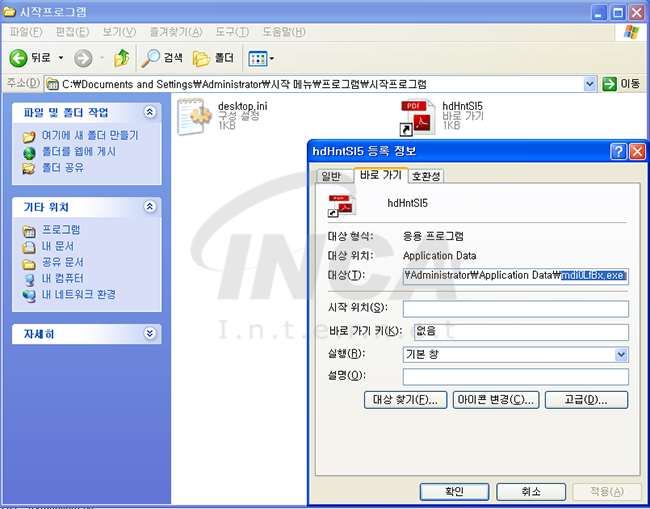Click the 설명(O) description field
This screenshot has height=509, width=650.
click(516, 377)
